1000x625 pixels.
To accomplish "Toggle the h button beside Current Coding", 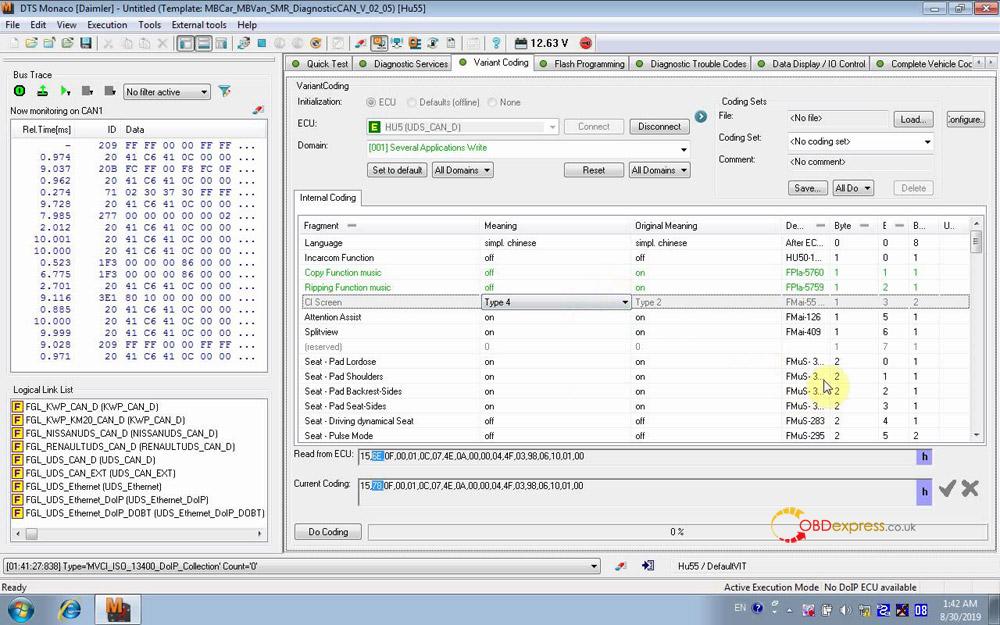I will [x=924, y=492].
